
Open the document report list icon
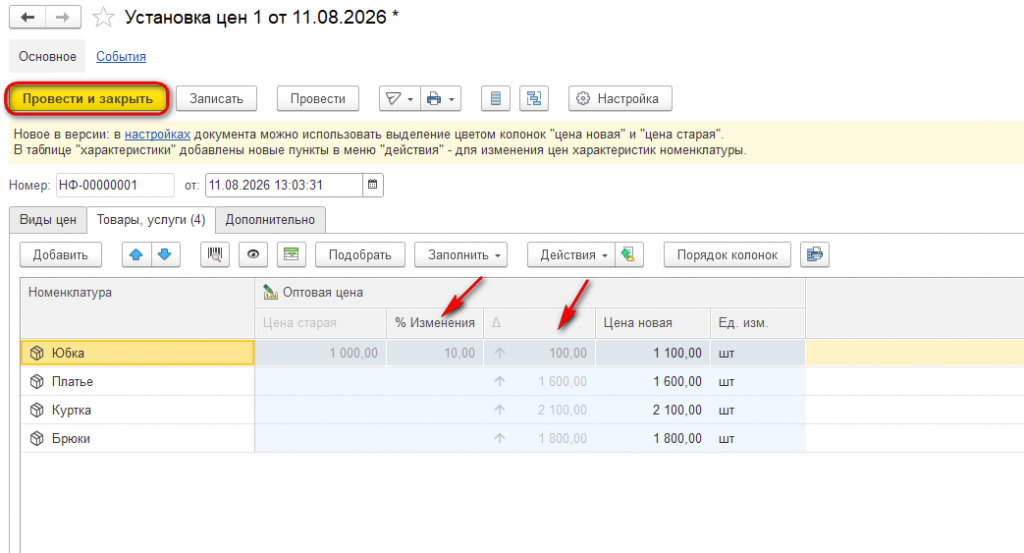pyautogui.click(x=496, y=99)
